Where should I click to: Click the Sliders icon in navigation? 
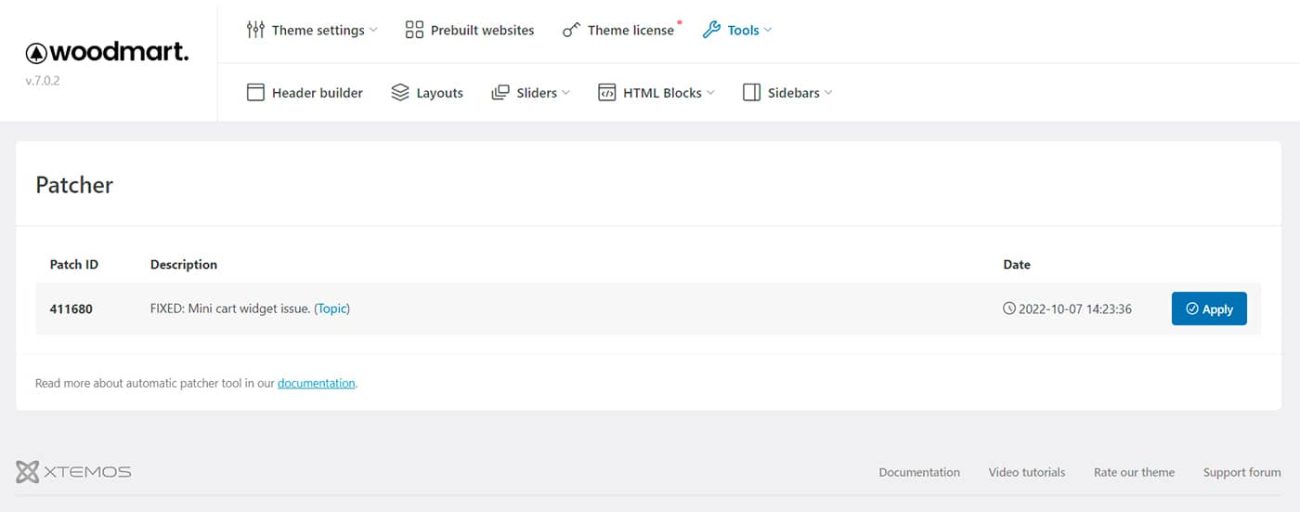click(x=500, y=93)
